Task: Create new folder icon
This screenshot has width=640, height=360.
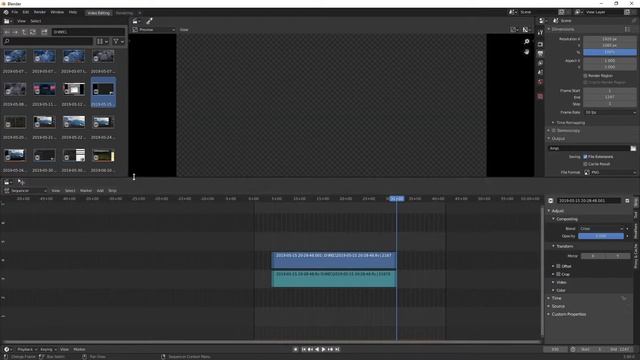Action: 44,32
